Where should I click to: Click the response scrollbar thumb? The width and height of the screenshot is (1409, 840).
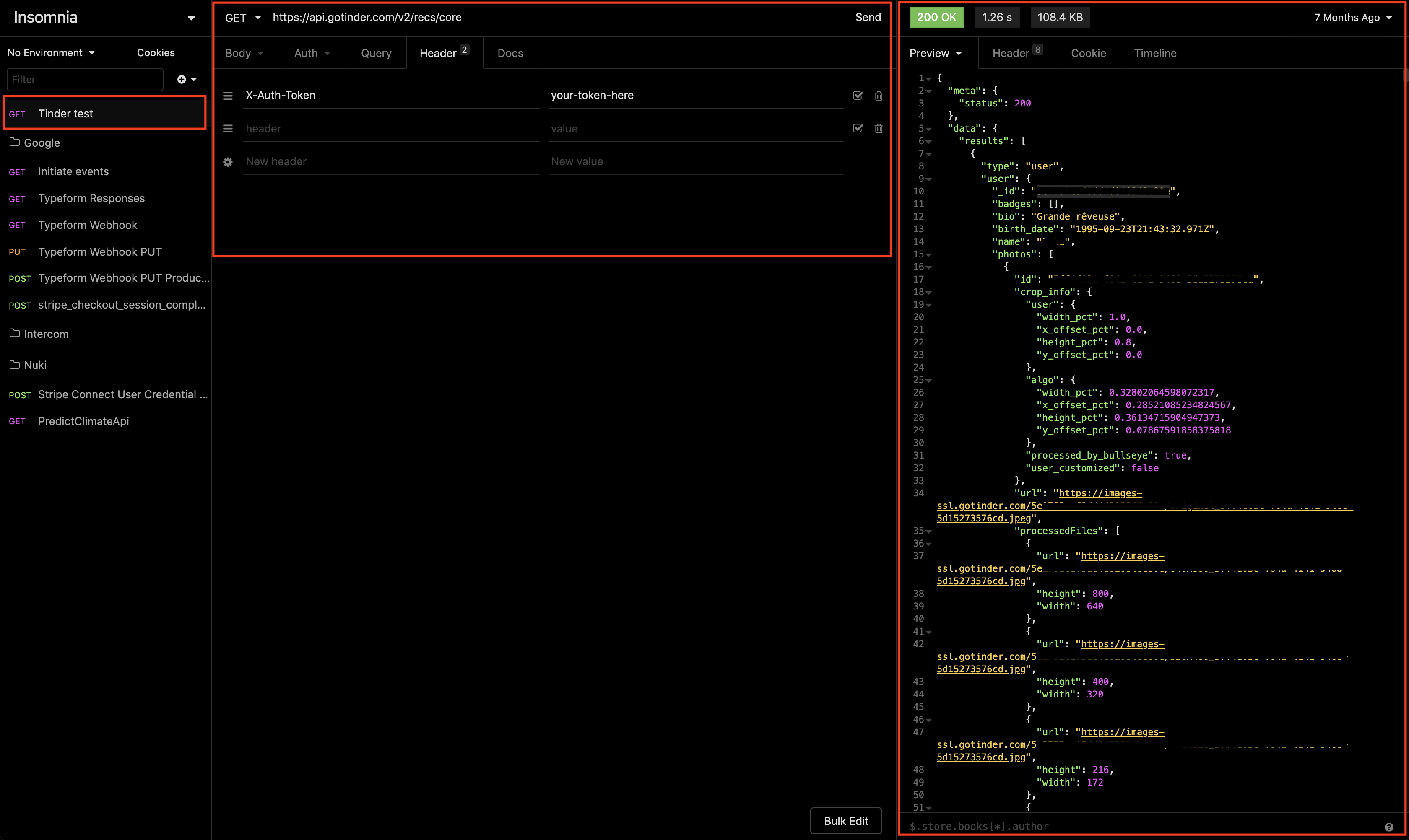1406,76
